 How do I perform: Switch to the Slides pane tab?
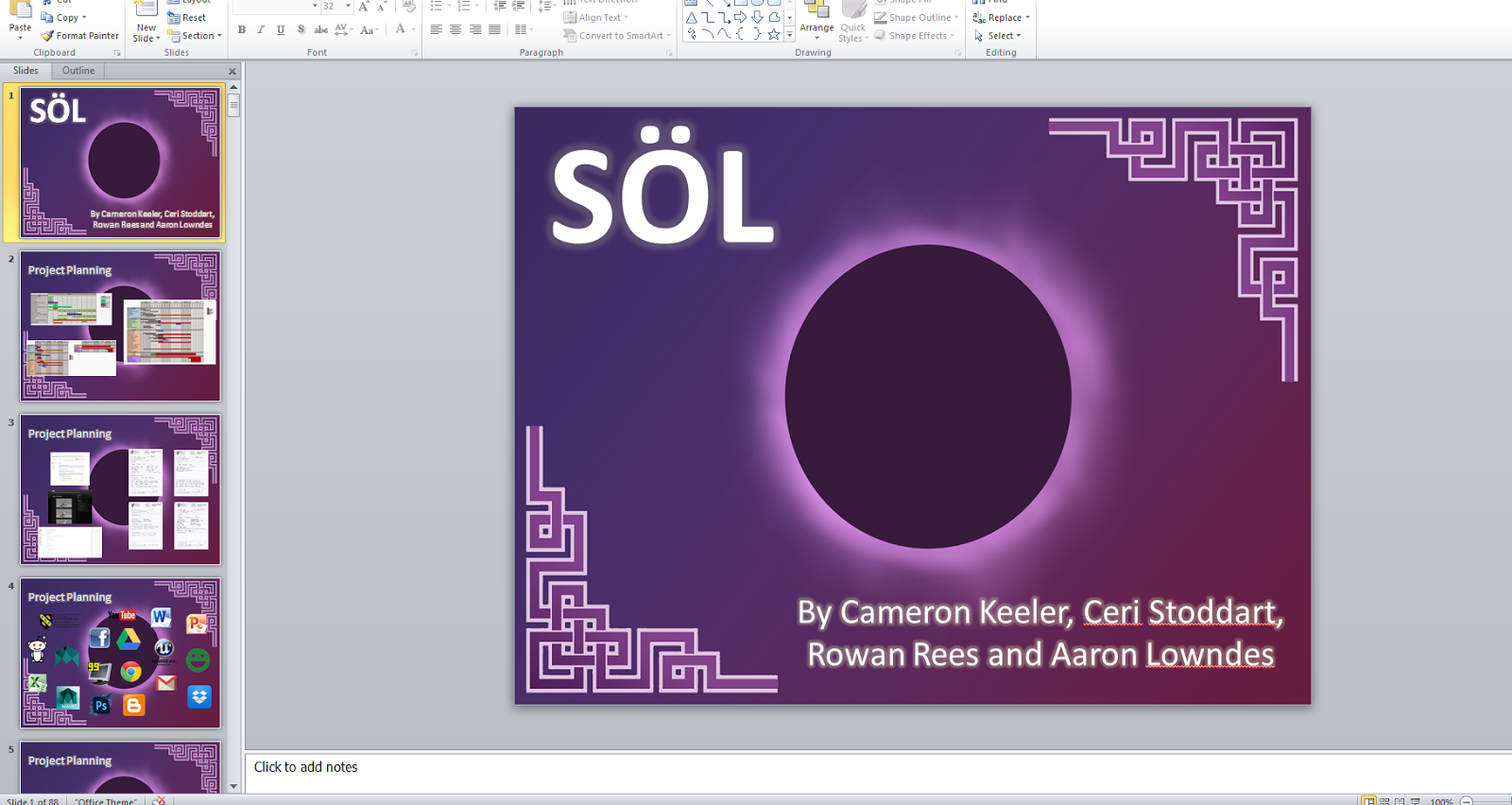pyautogui.click(x=26, y=71)
